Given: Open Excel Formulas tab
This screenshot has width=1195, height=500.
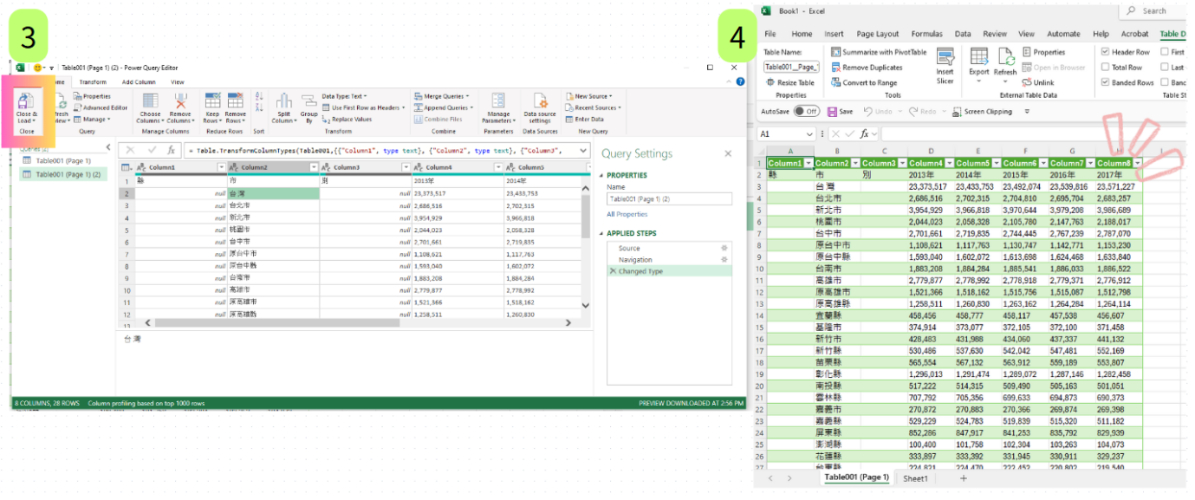Looking at the screenshot, I should [927, 34].
